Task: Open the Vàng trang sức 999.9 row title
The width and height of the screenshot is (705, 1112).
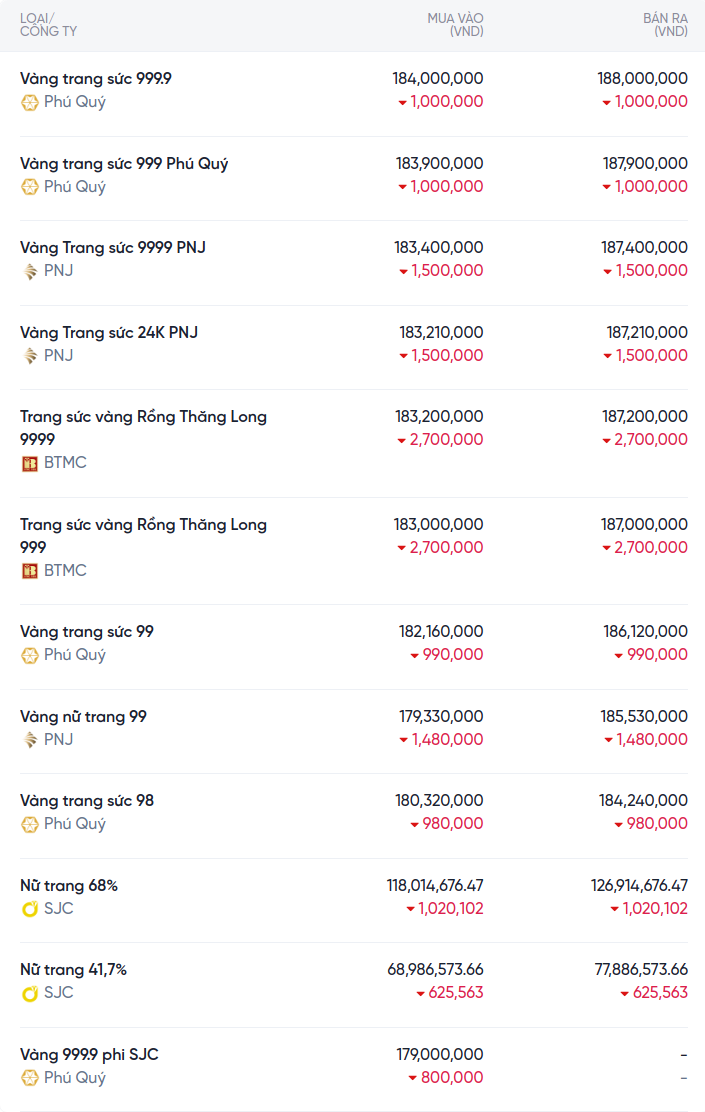Action: 96,78
